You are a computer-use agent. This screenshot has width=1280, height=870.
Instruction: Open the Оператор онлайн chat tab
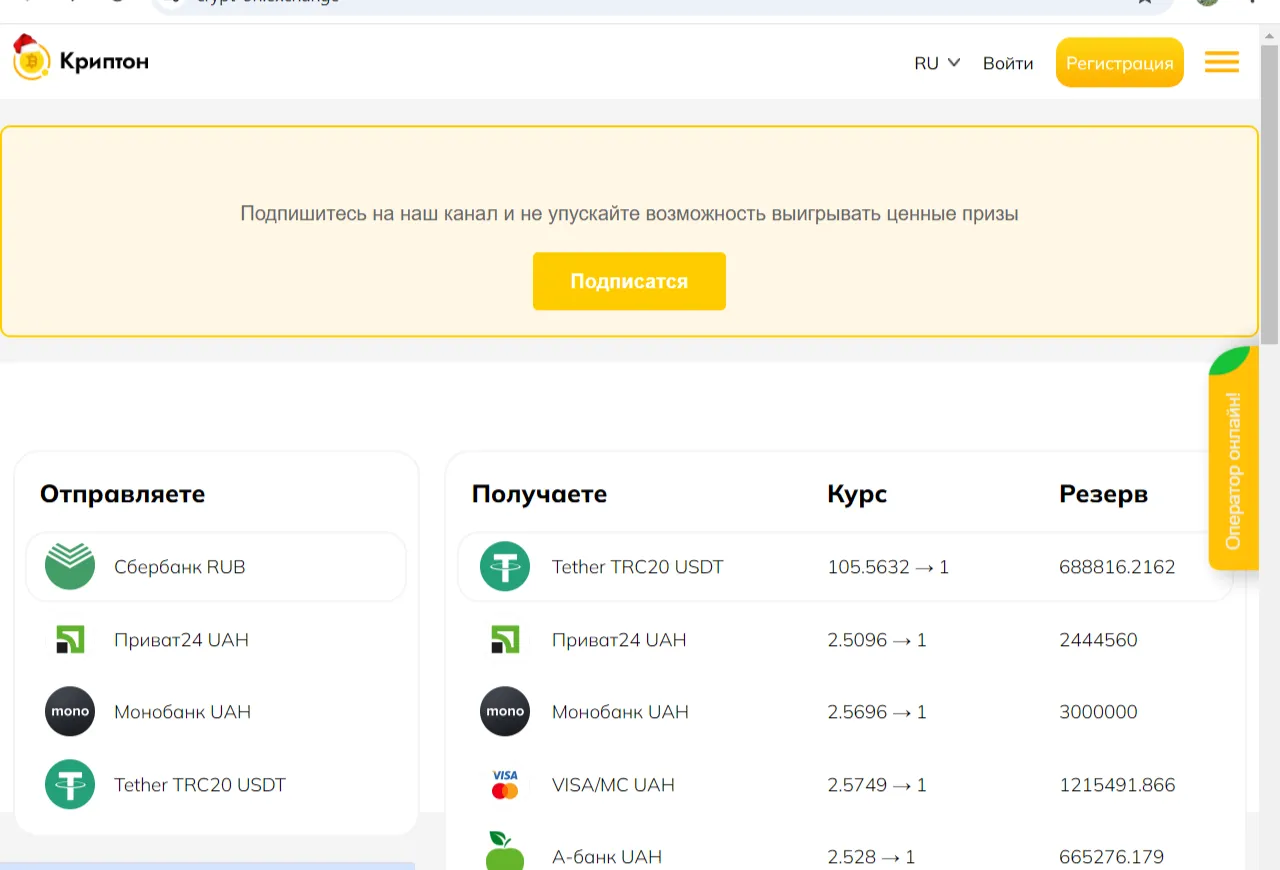[1233, 459]
